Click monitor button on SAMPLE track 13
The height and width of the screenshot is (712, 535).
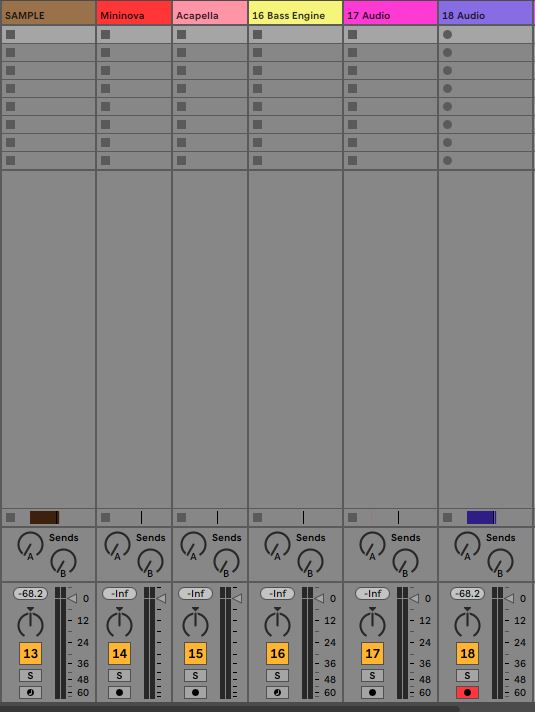(30, 692)
